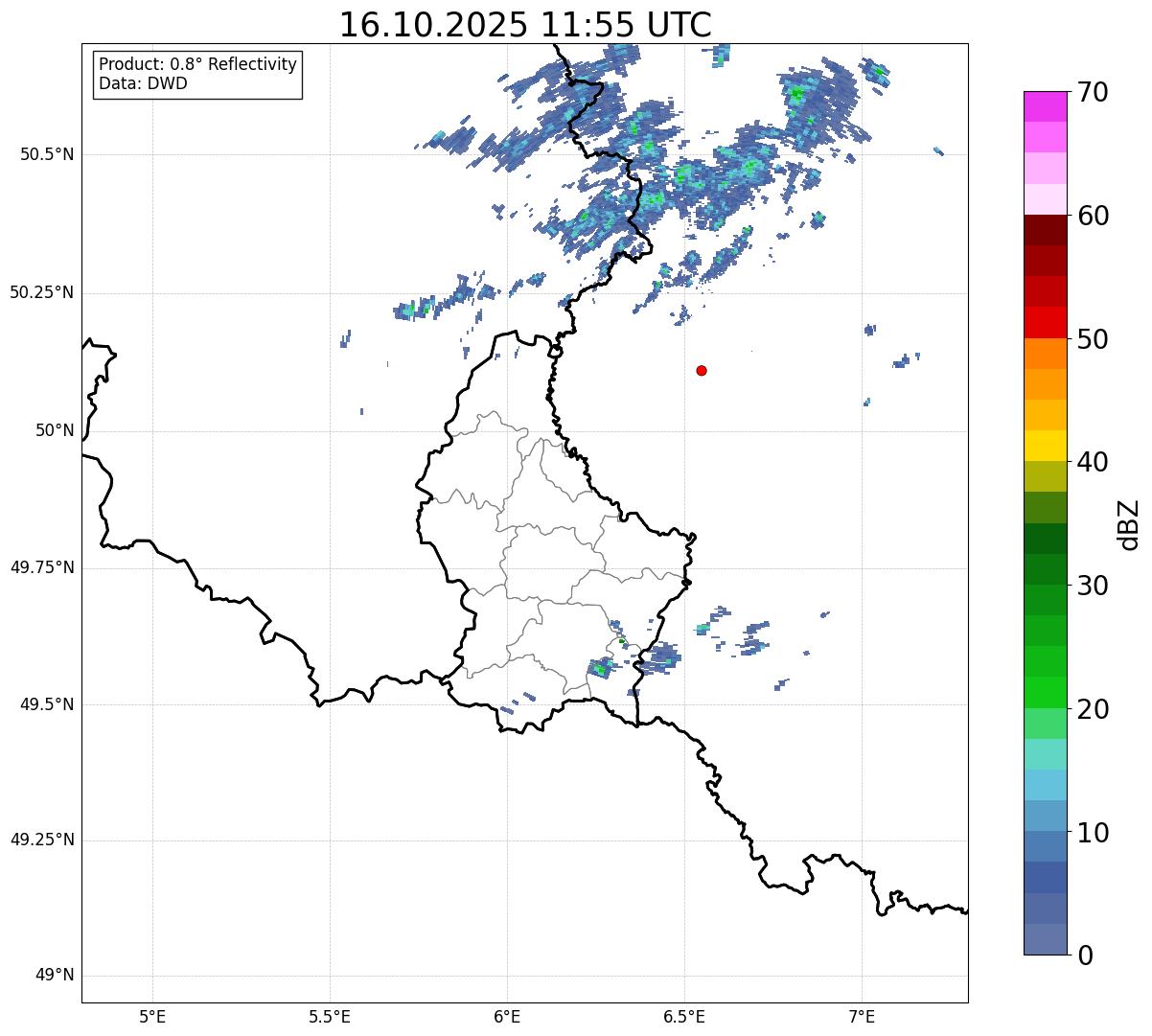Pick the grey-blue bottom colorbar swatch at 0
Viewport: 1152px width, 1036px height.
[1046, 939]
